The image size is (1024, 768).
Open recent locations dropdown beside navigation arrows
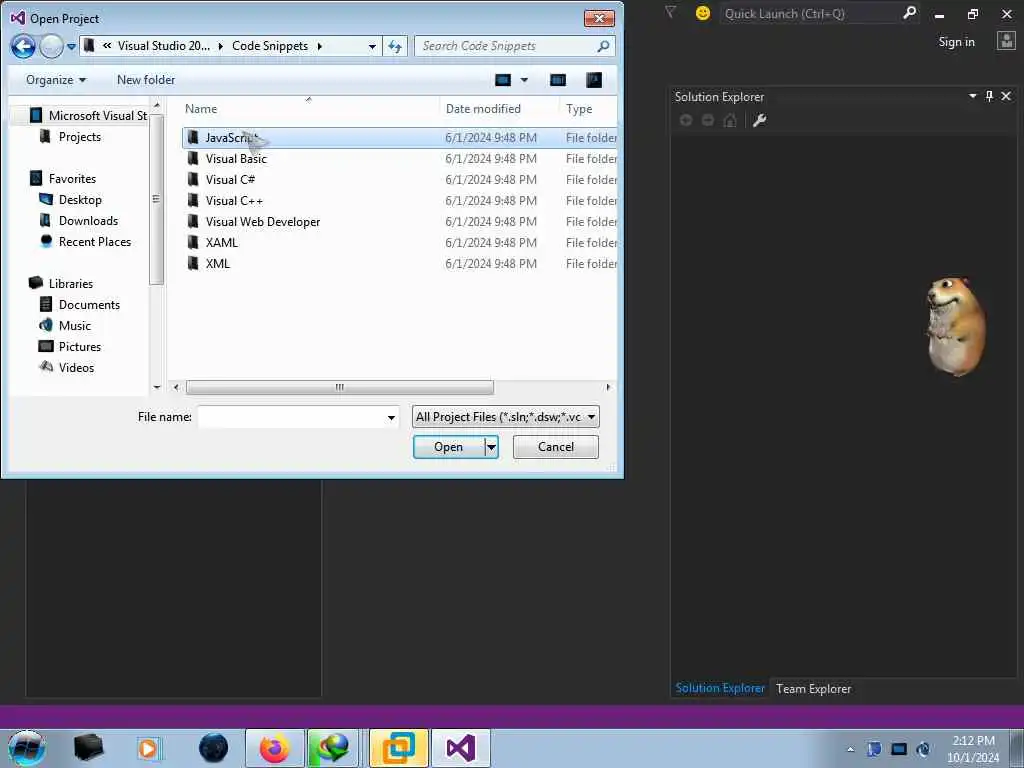(x=71, y=47)
